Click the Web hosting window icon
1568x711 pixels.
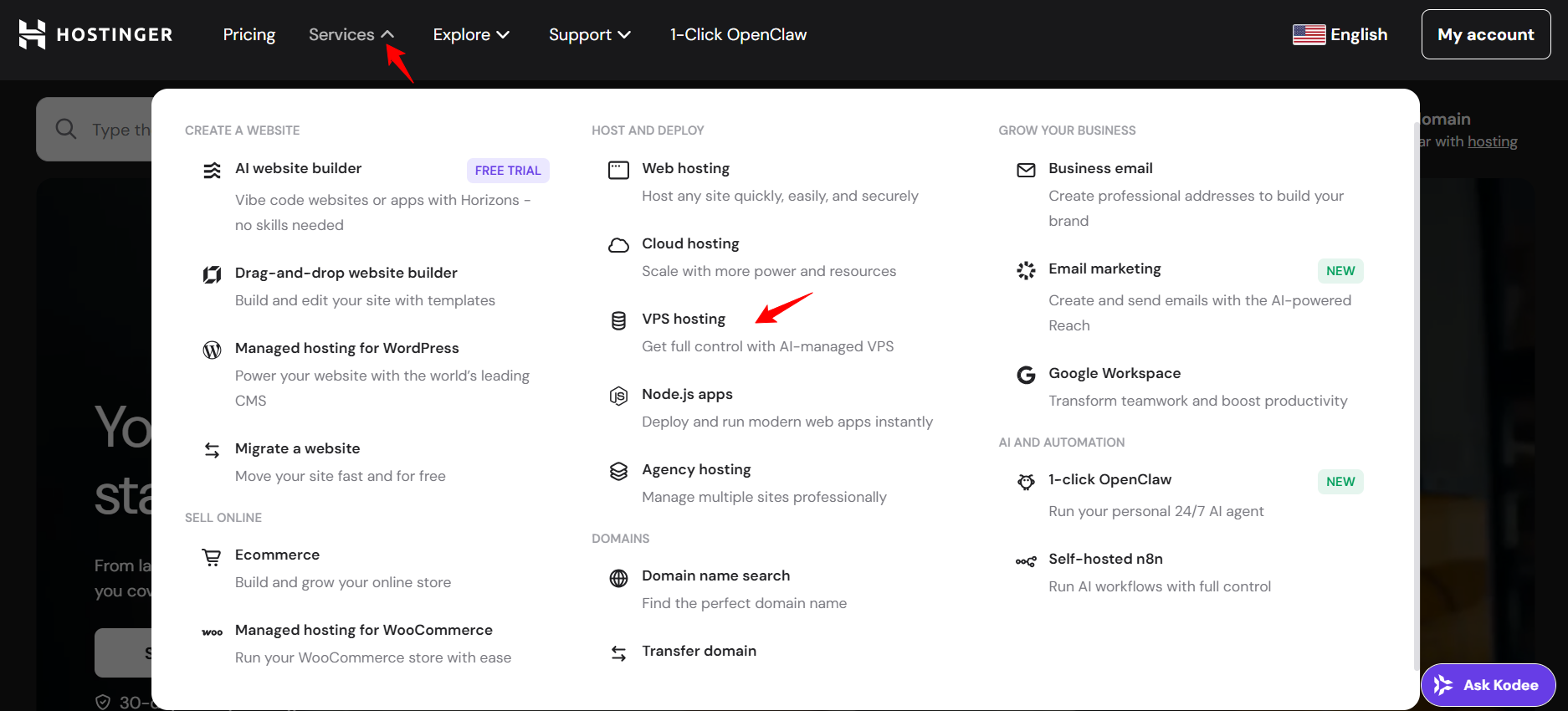(x=618, y=171)
